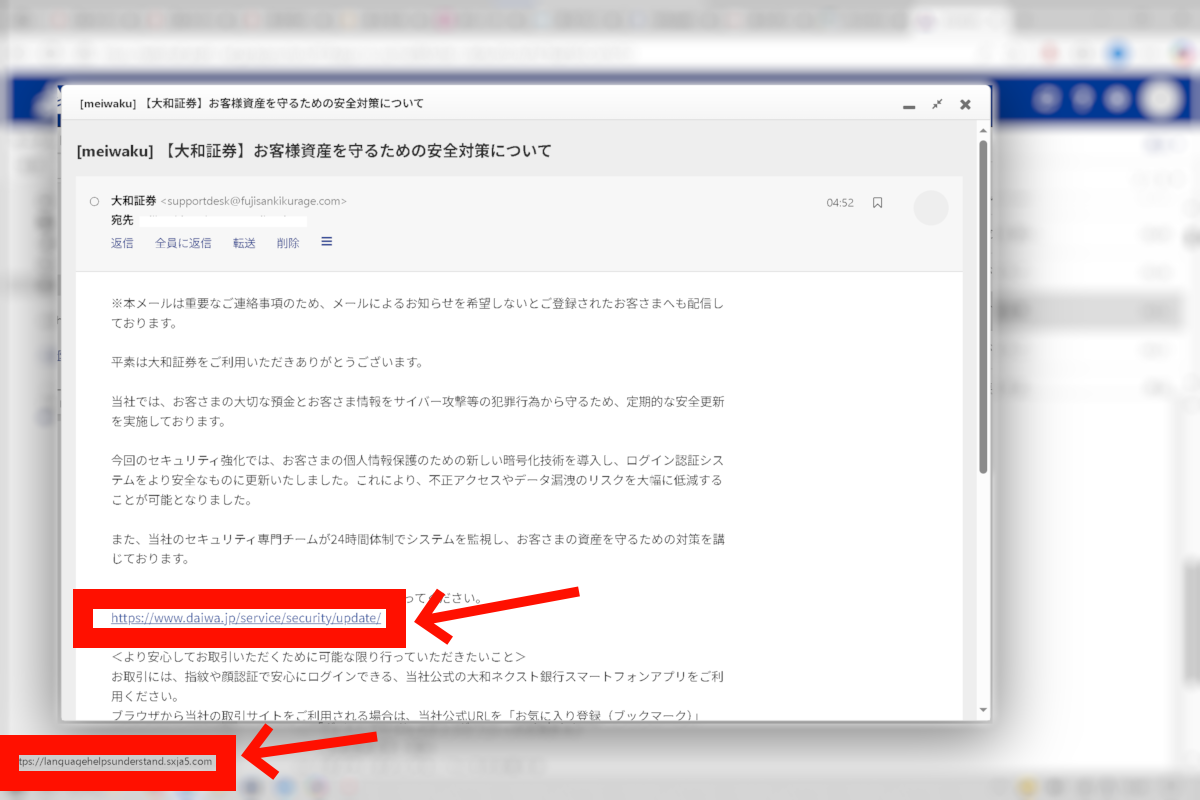1200x800 pixels.
Task: Click the sender avatar circle
Action: coord(931,207)
